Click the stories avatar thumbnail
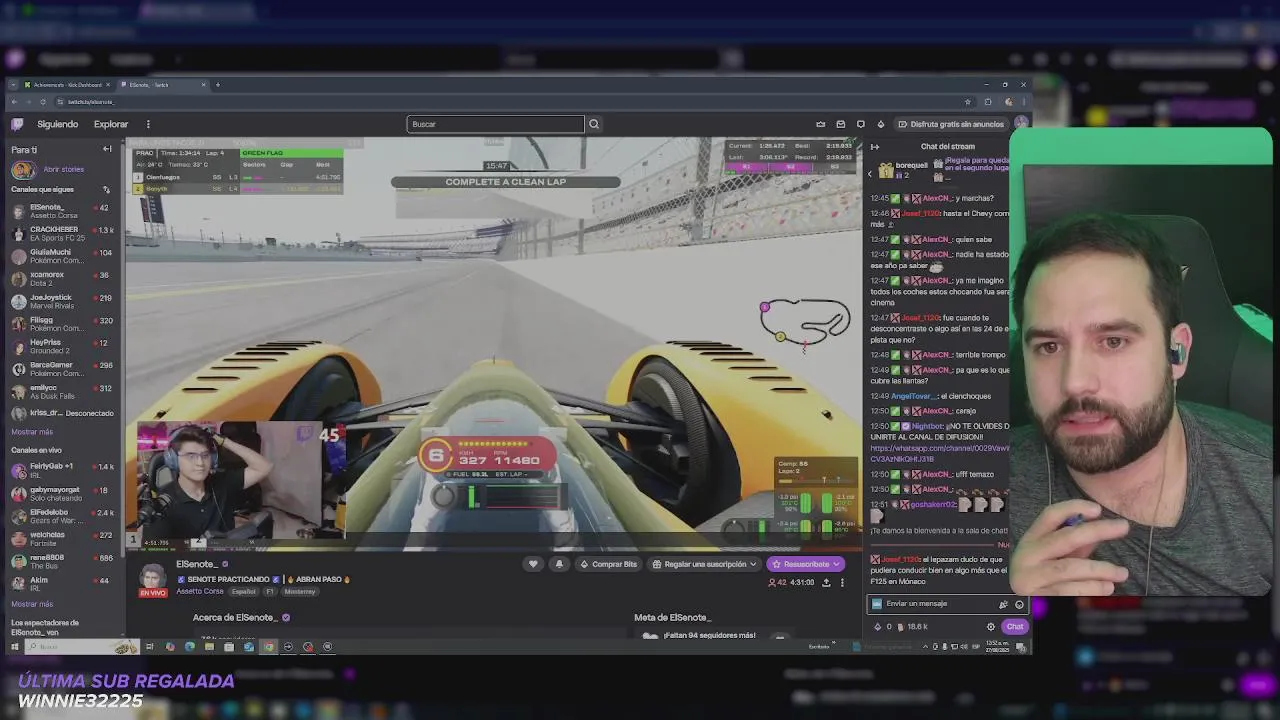Viewport: 1280px width, 720px height. click(x=22, y=169)
